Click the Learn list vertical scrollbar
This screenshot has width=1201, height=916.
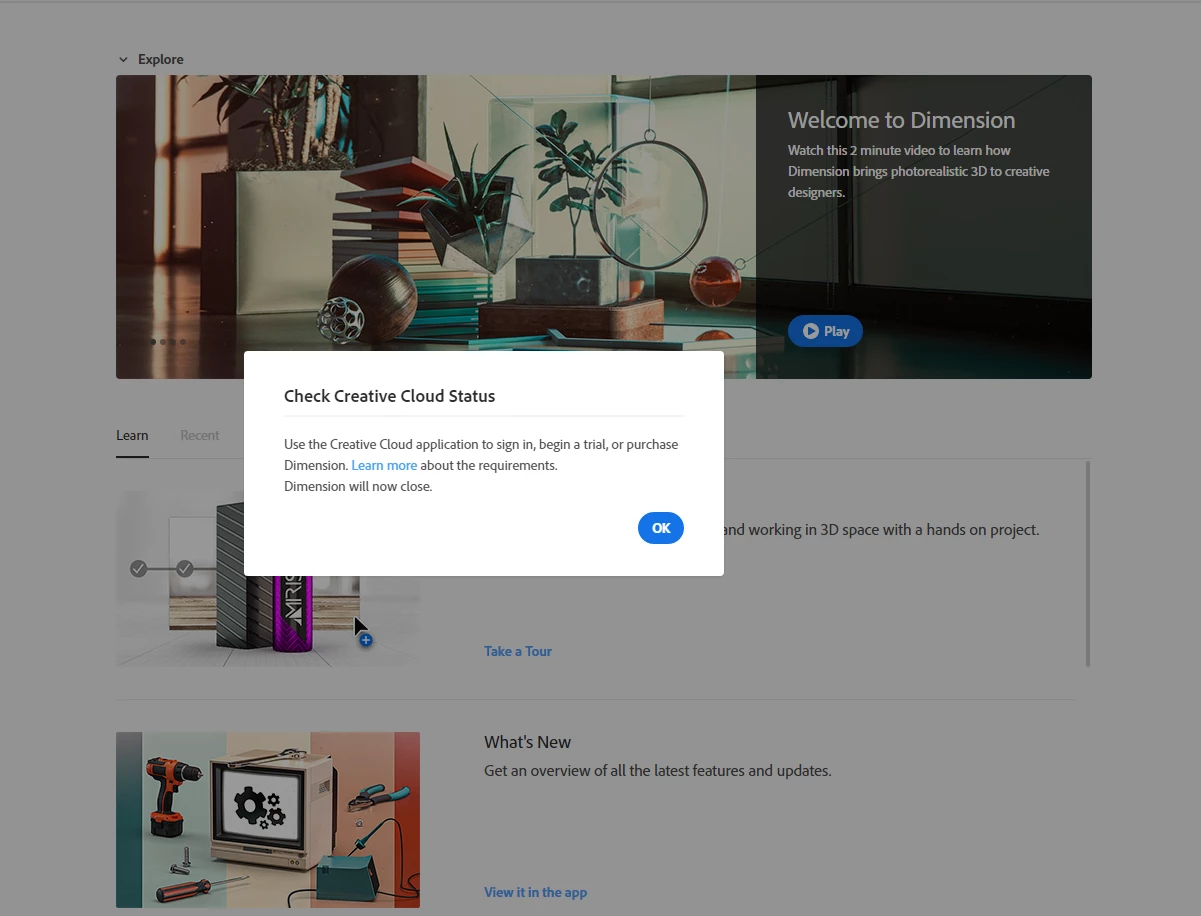(1087, 564)
